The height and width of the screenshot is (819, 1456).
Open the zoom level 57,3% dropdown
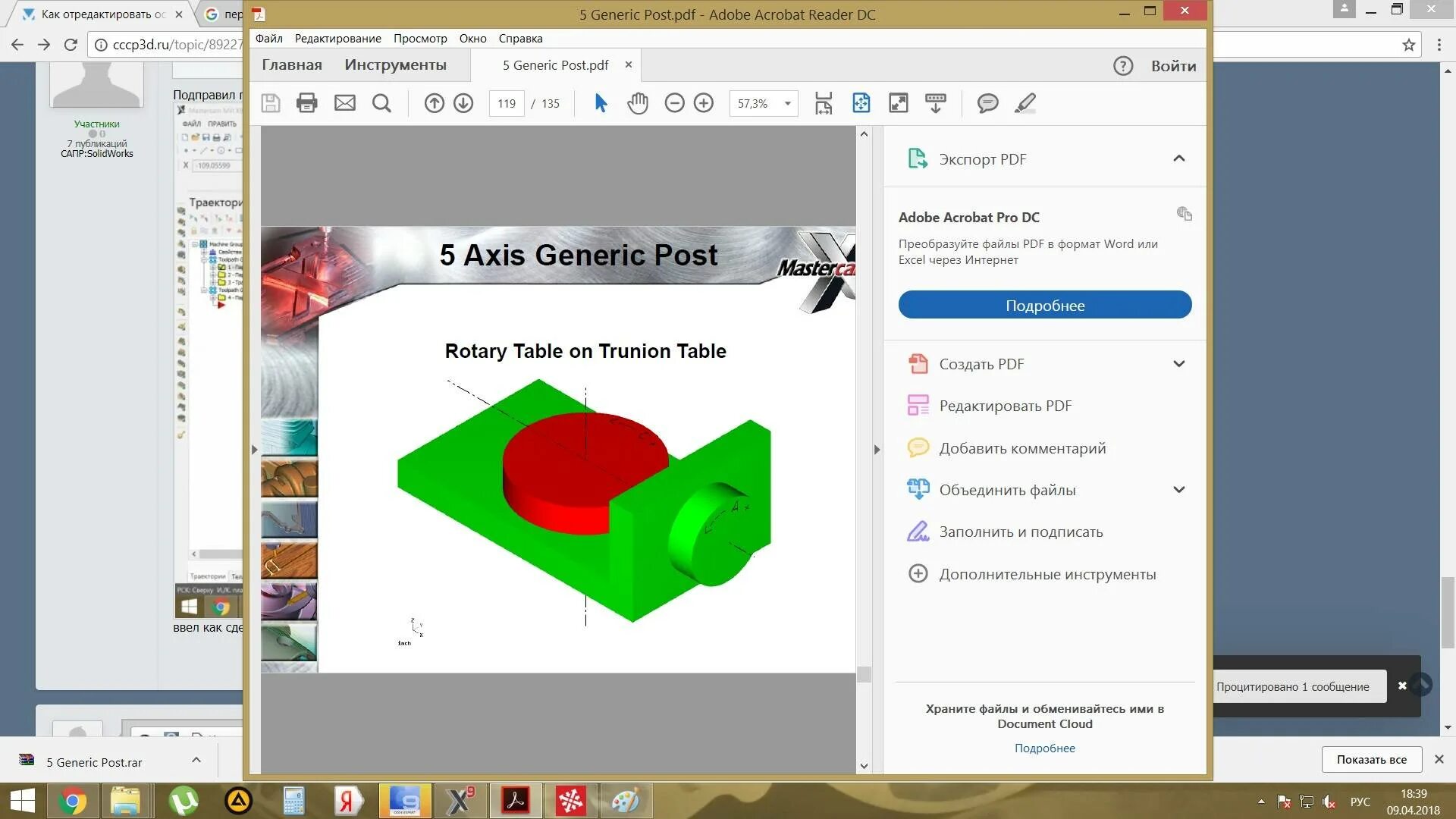tap(787, 103)
